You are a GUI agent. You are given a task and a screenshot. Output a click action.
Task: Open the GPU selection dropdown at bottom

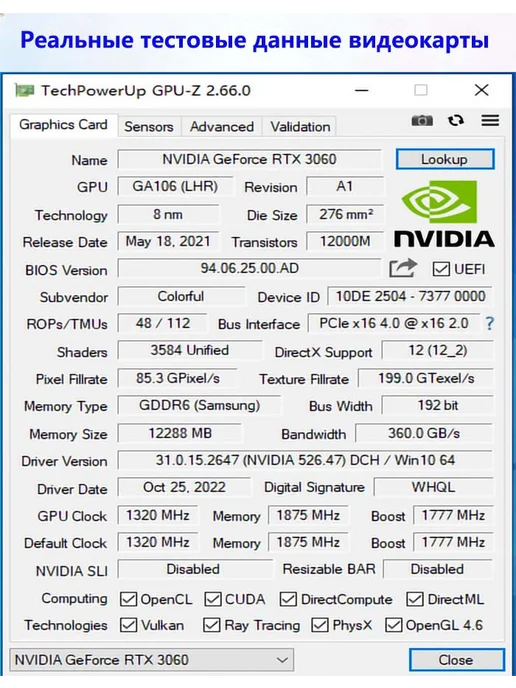tap(152, 659)
